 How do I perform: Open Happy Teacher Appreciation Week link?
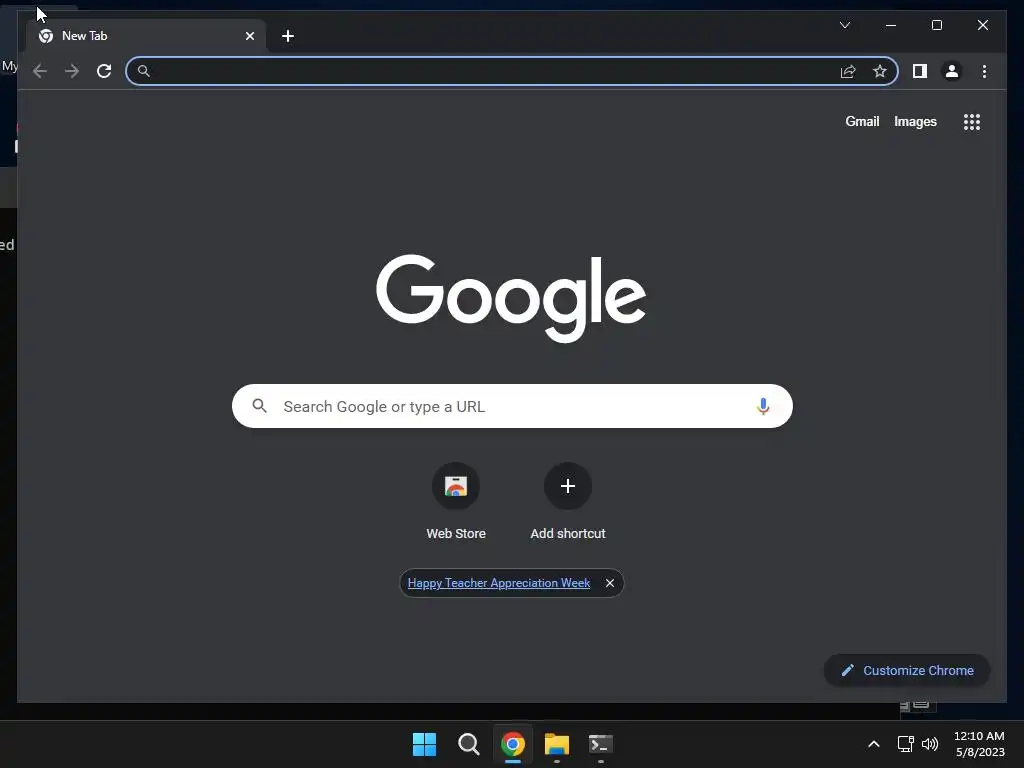pyautogui.click(x=499, y=583)
